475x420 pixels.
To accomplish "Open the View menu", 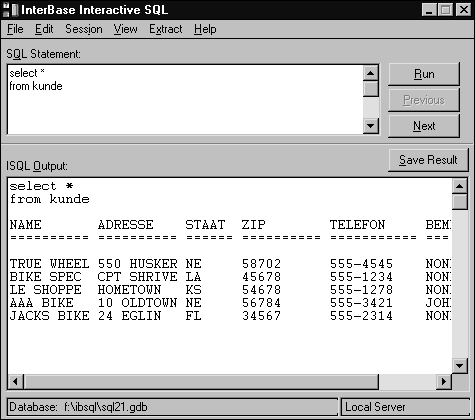I will coord(125,29).
